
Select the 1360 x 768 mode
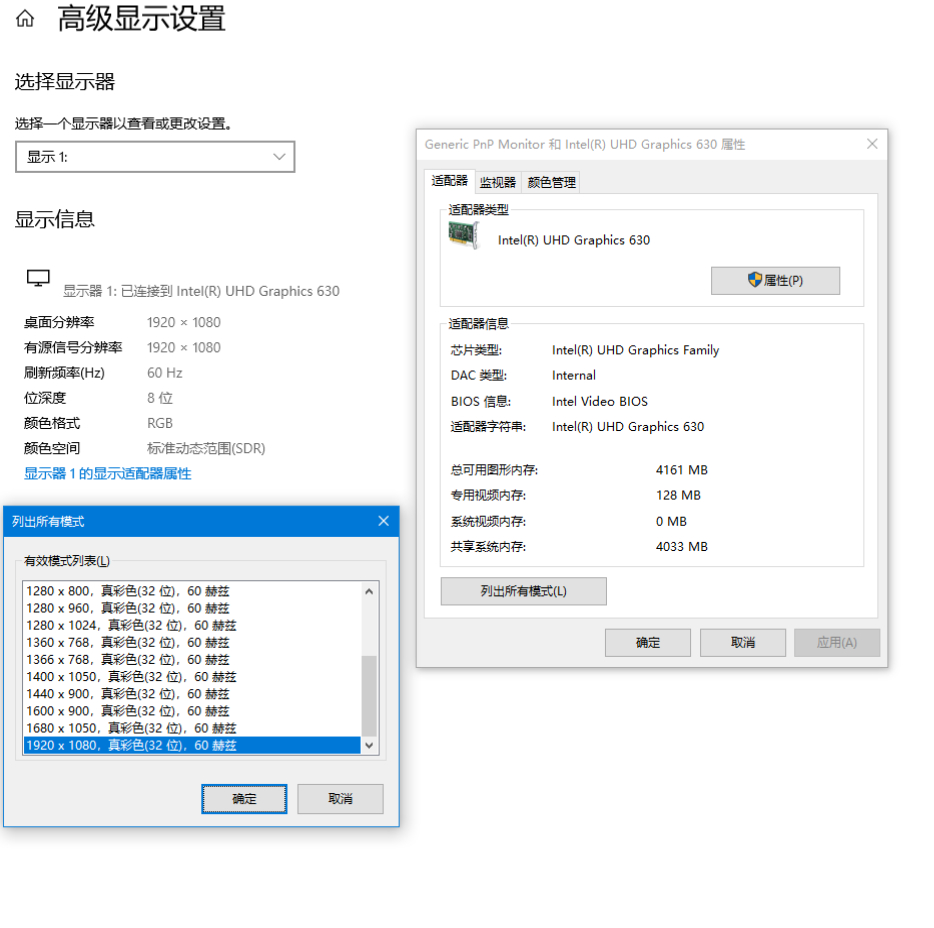tap(192, 643)
